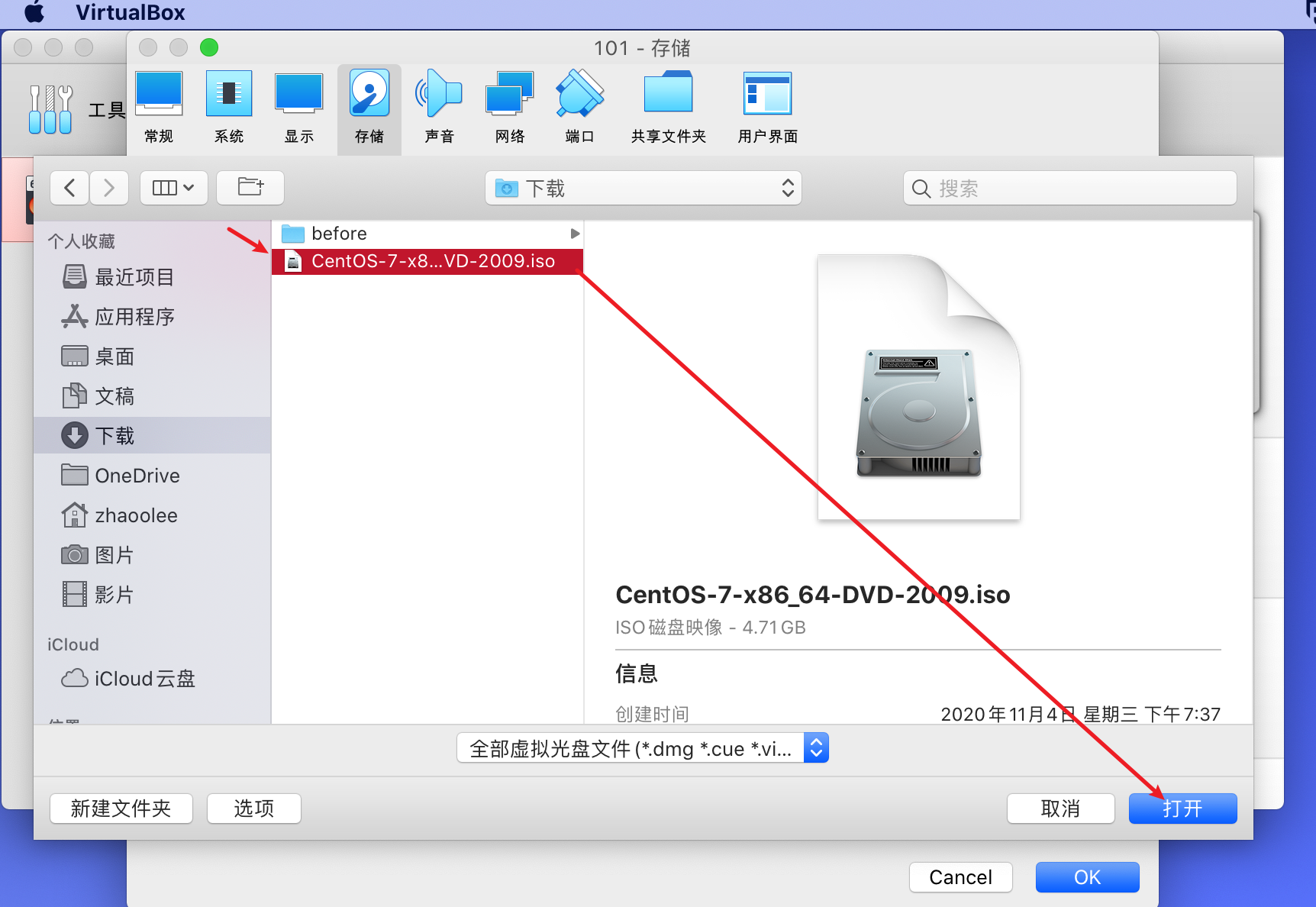Go forward with the right chevron button
This screenshot has height=907, width=1316.
(x=108, y=188)
